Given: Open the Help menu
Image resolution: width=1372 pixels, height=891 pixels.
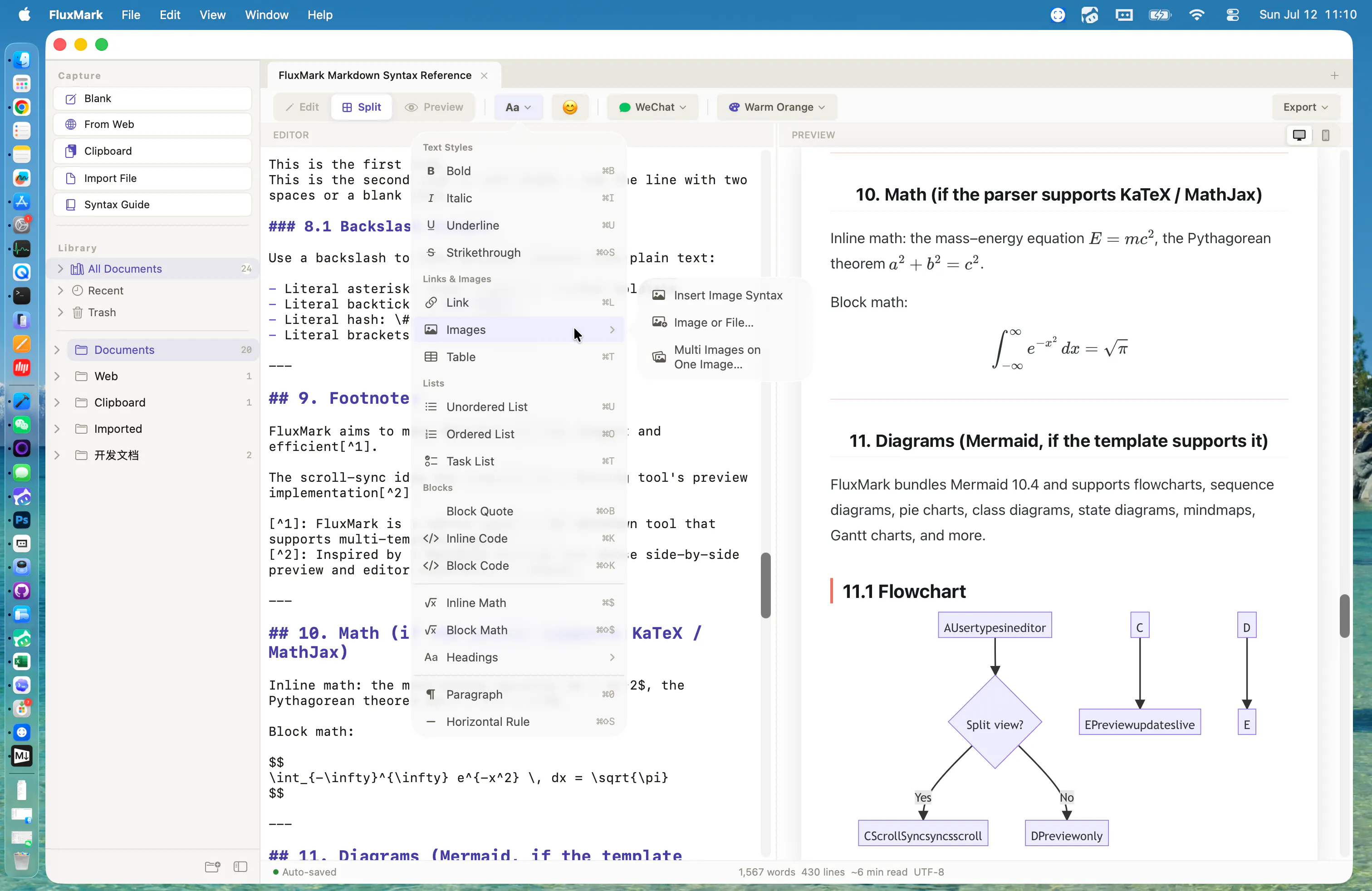Looking at the screenshot, I should click(319, 15).
